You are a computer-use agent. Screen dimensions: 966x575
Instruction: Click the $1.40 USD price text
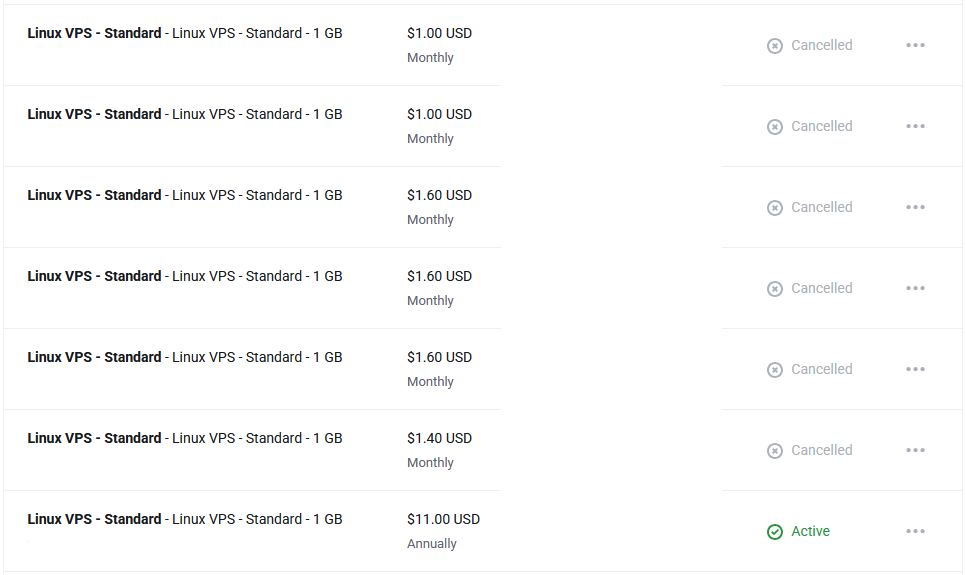(x=439, y=438)
